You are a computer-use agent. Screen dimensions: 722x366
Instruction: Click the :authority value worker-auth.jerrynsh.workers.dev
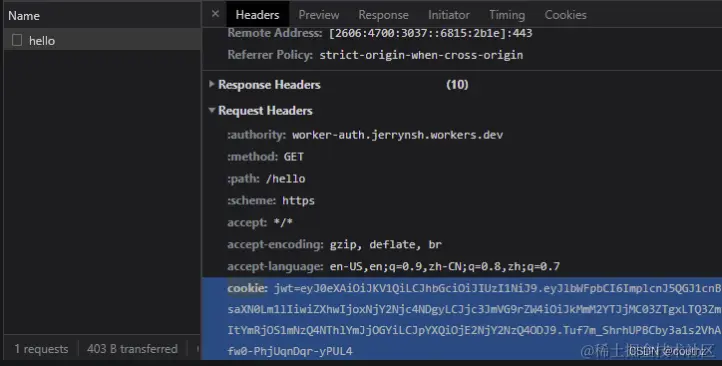[x=397, y=135]
